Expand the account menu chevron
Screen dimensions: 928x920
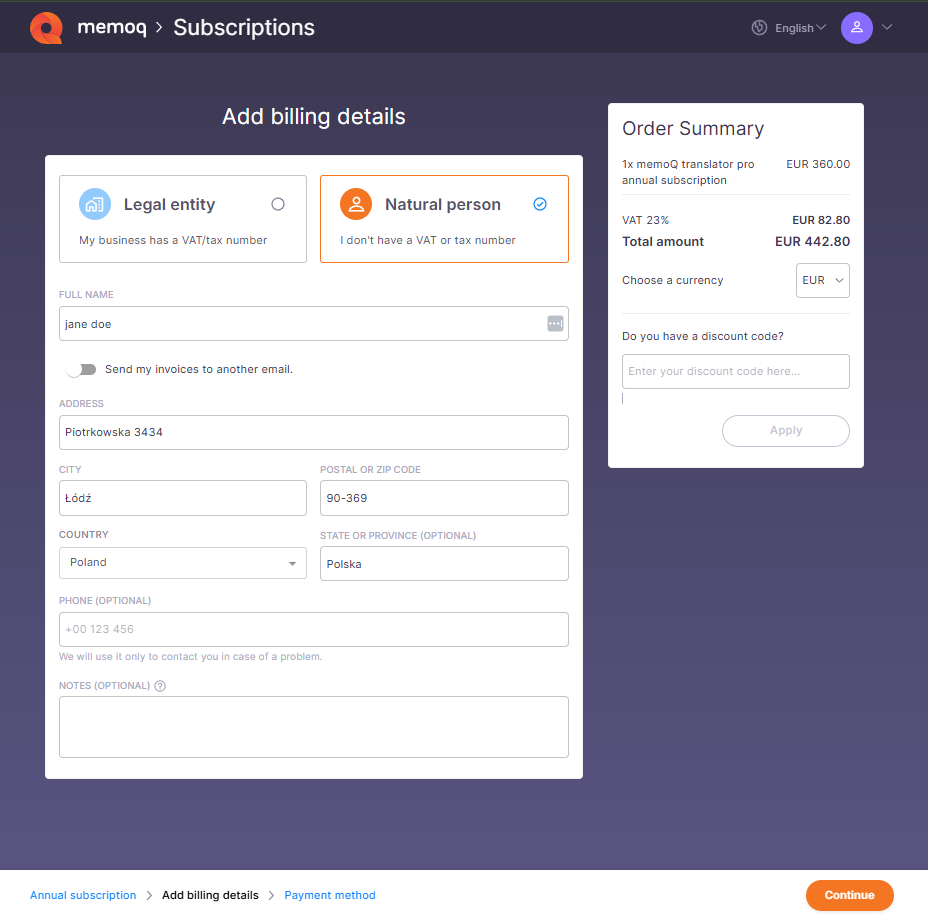coord(887,27)
